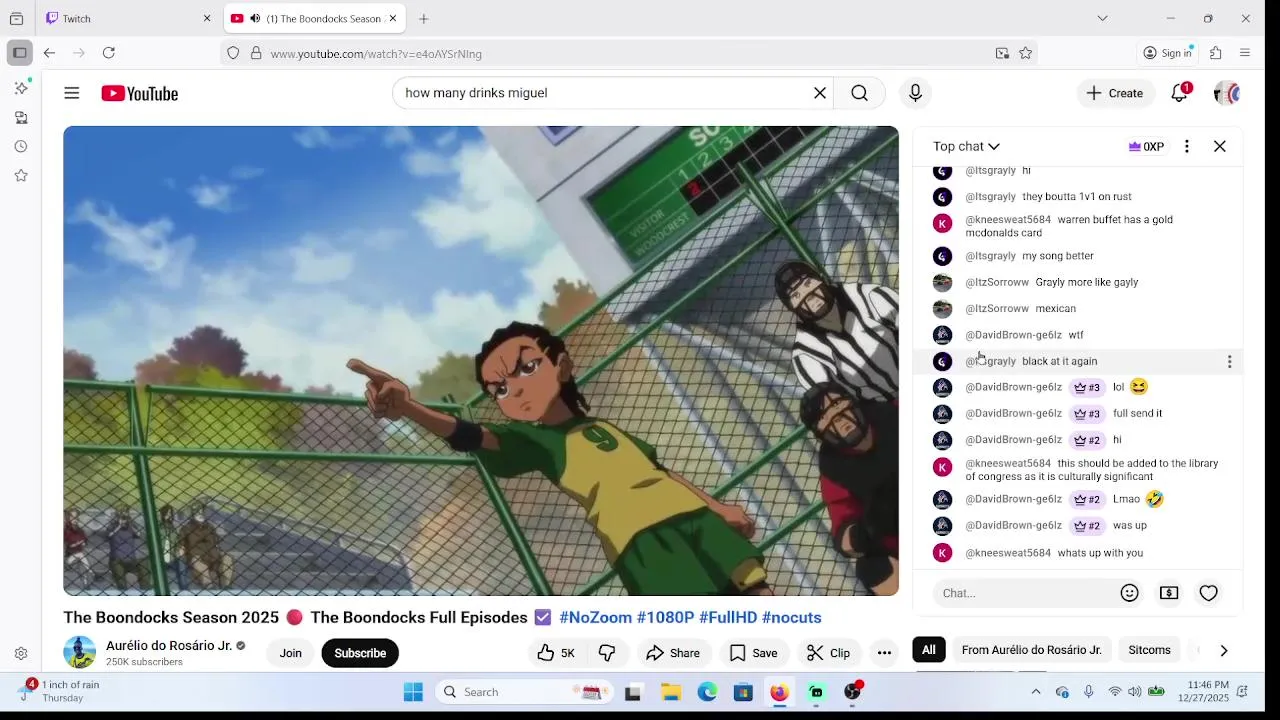Click the browser Sign in button
Viewport: 1280px width, 720px height.
(1168, 53)
